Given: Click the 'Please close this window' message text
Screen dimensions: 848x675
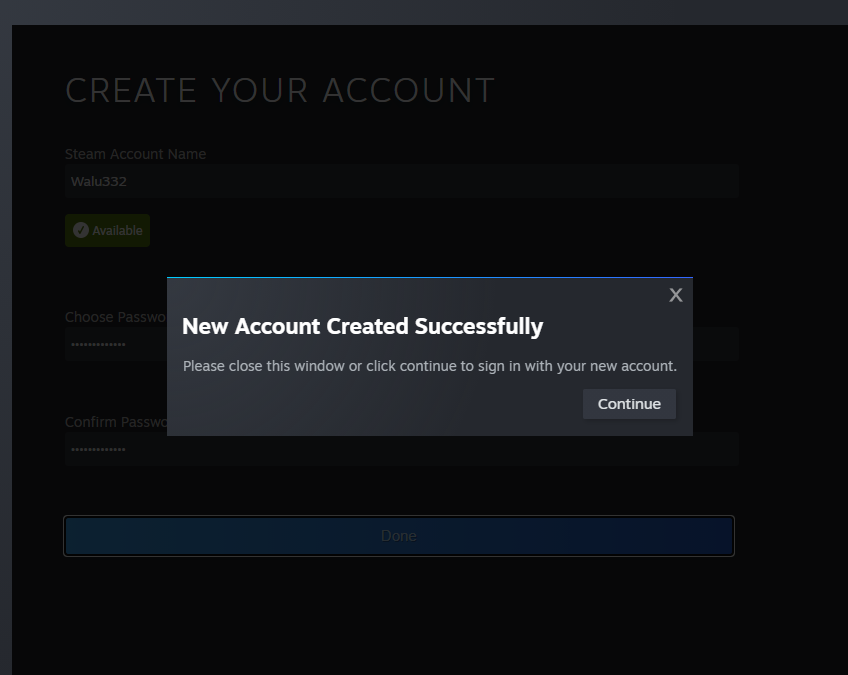Looking at the screenshot, I should click(429, 366).
